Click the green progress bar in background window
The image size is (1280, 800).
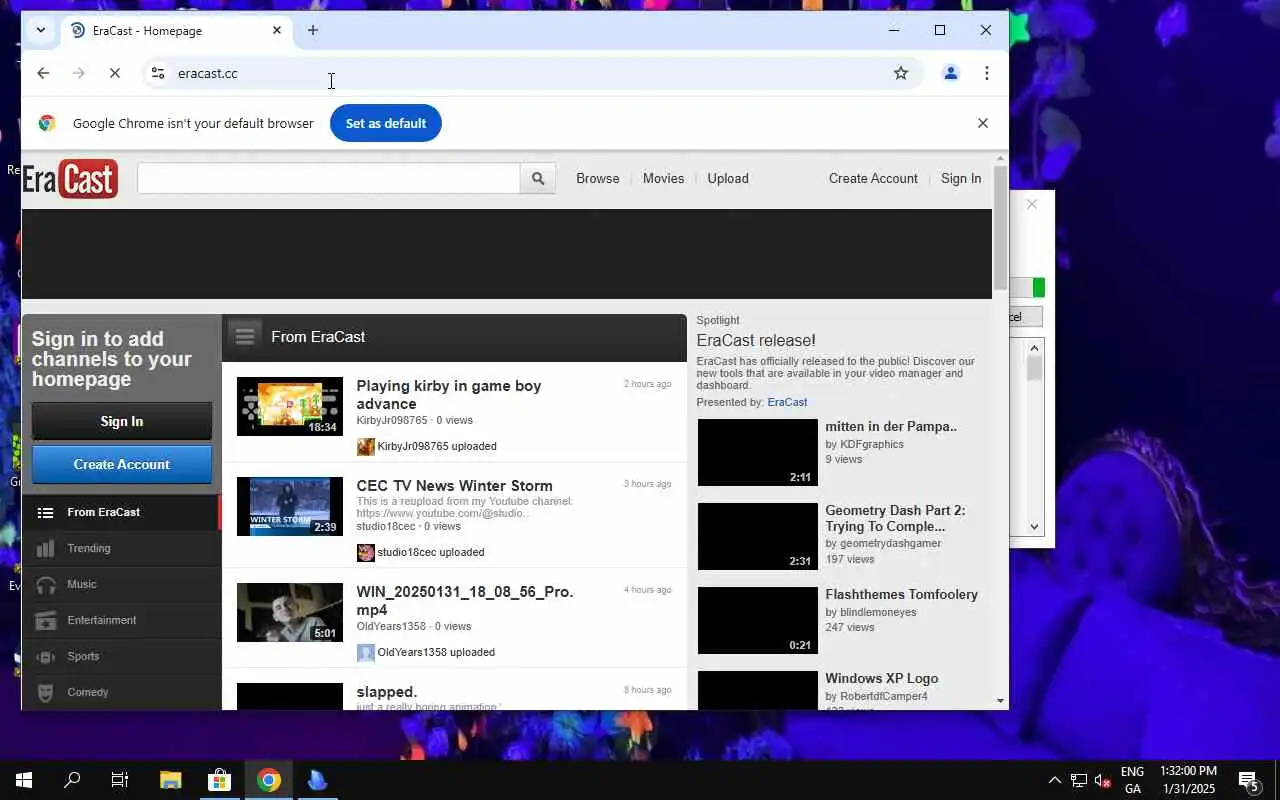(1039, 288)
